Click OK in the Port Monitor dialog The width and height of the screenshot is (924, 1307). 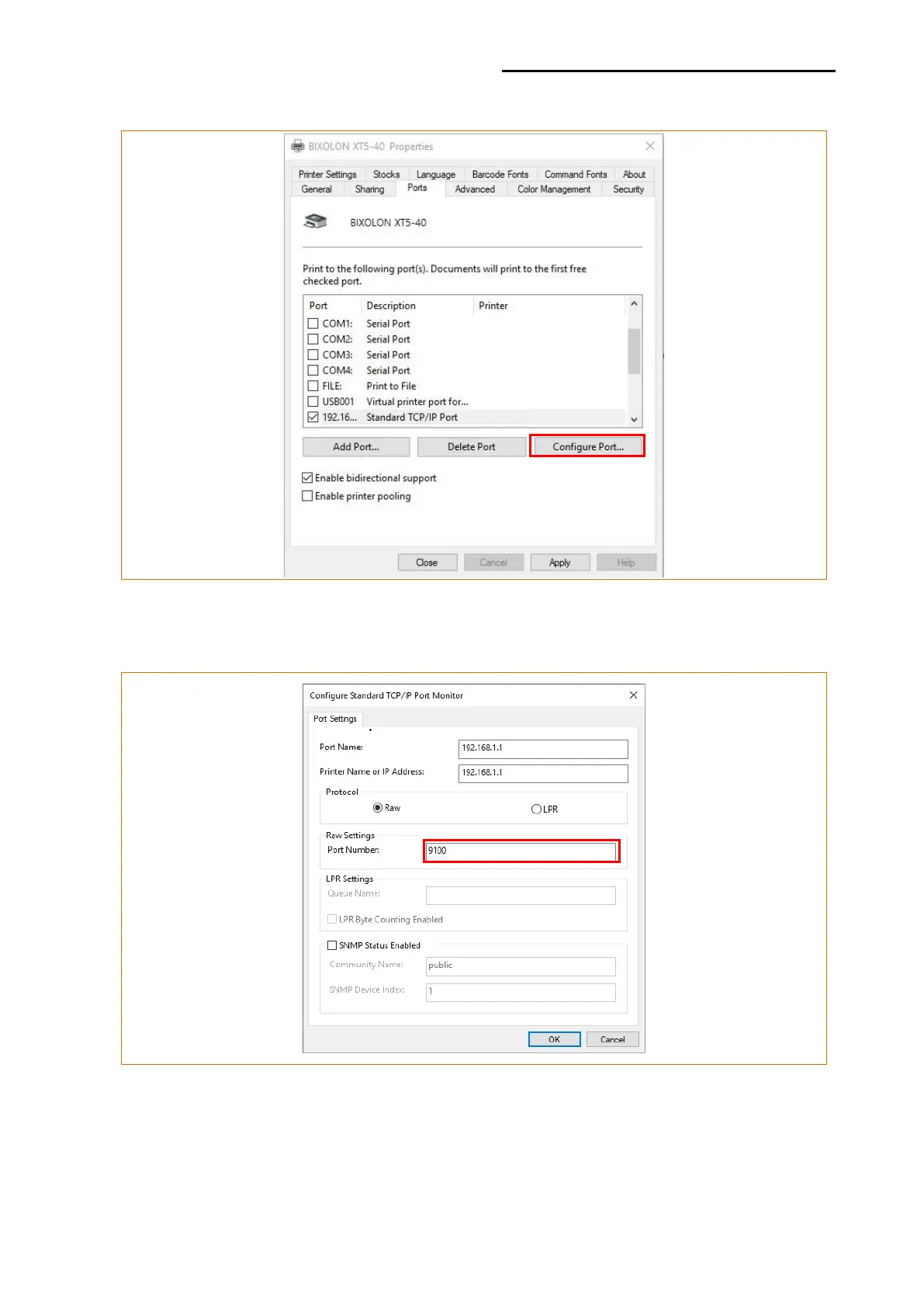pos(555,1039)
